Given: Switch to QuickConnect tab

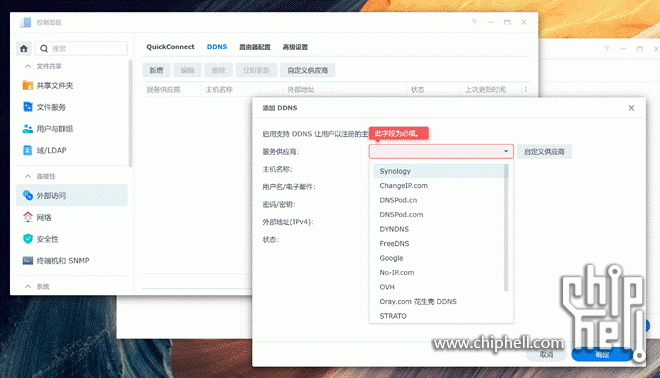Looking at the screenshot, I should [170, 47].
